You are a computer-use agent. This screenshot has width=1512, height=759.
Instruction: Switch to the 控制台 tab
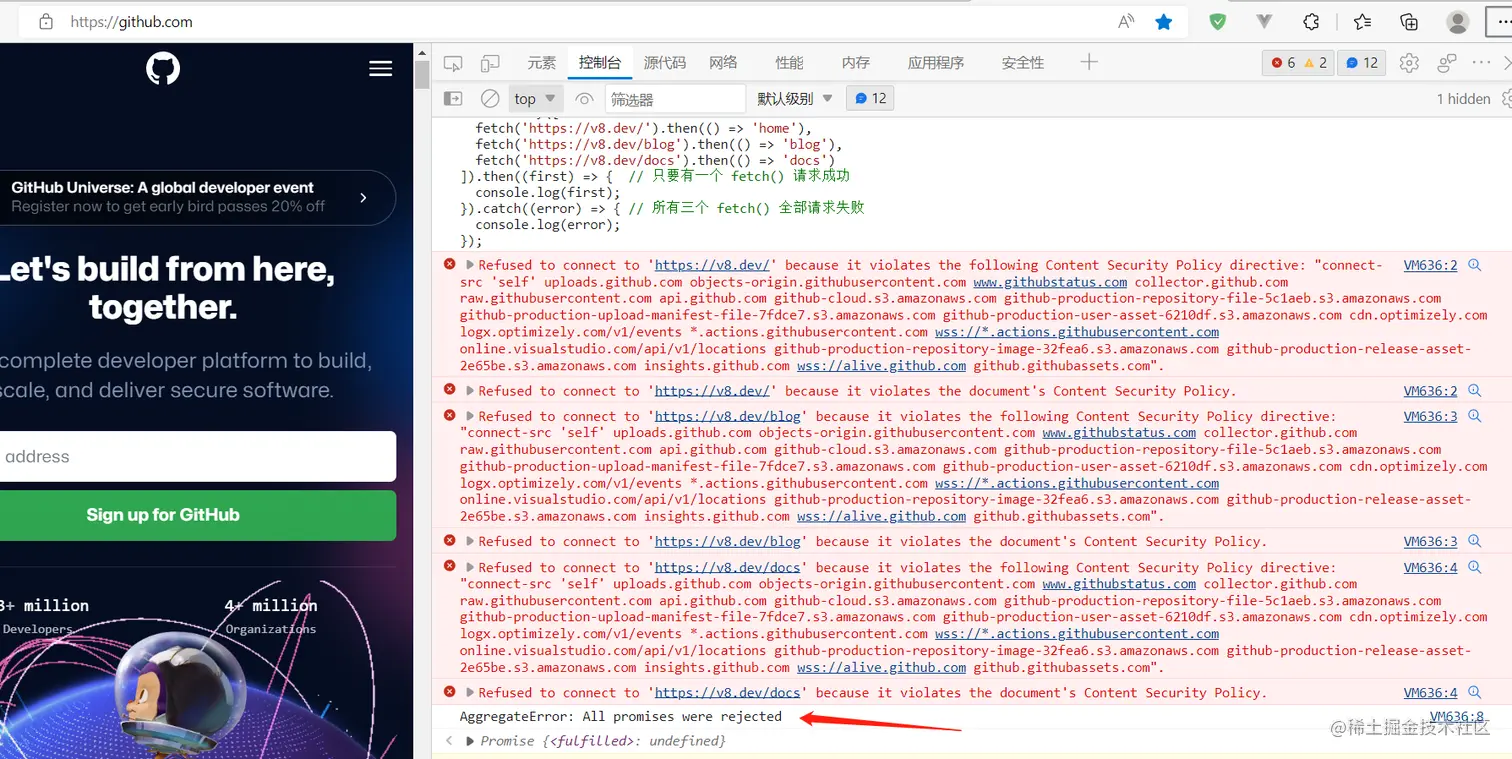pos(600,63)
